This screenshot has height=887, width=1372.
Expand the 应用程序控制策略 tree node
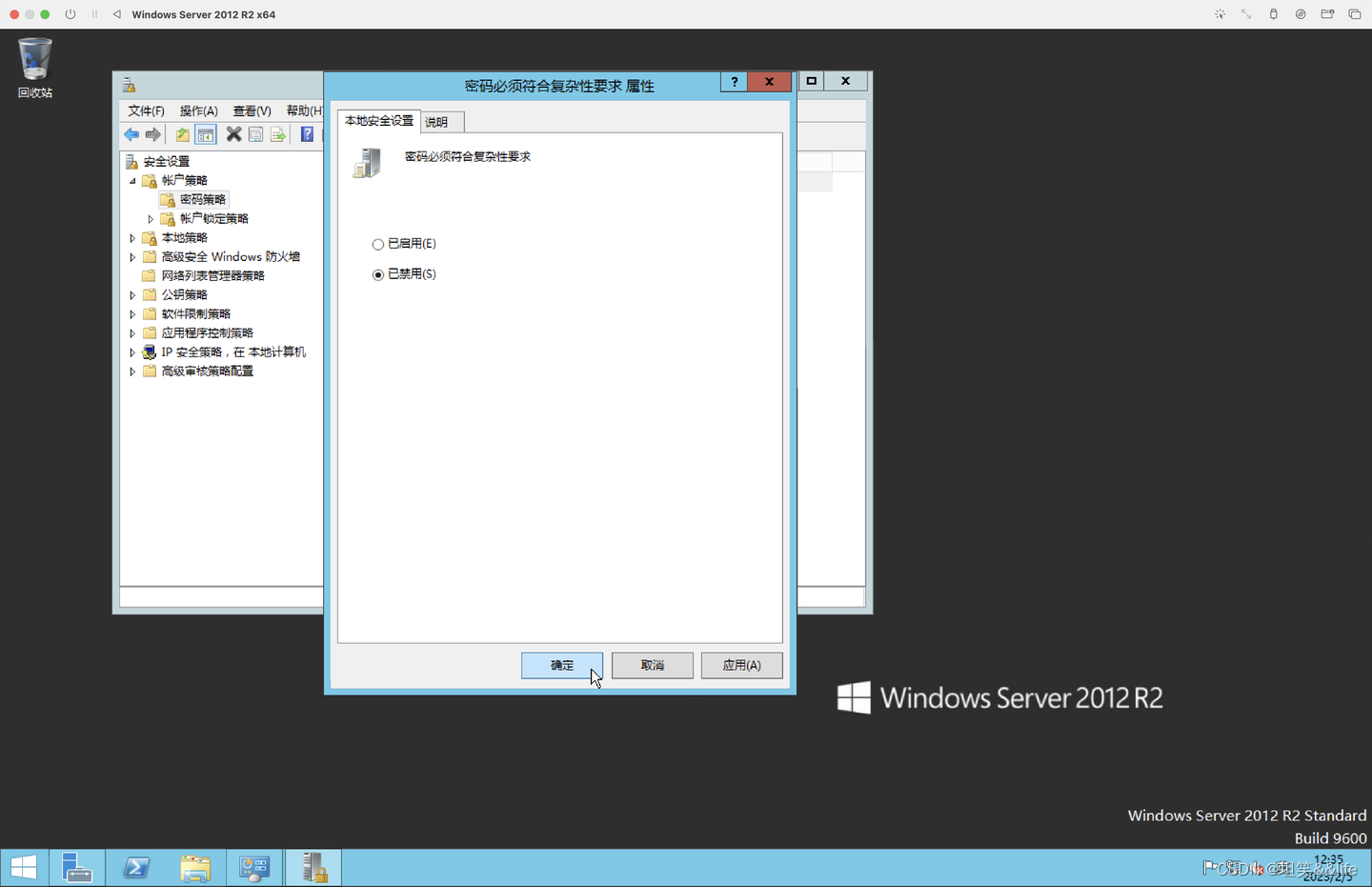132,333
